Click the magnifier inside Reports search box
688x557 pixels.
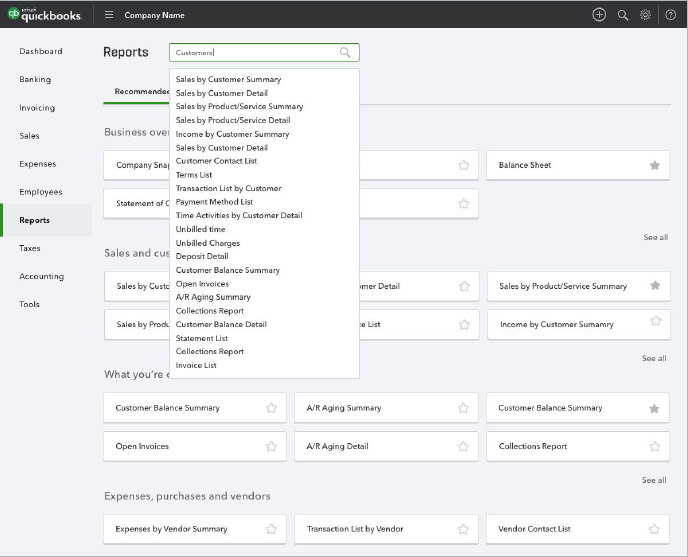pos(345,53)
